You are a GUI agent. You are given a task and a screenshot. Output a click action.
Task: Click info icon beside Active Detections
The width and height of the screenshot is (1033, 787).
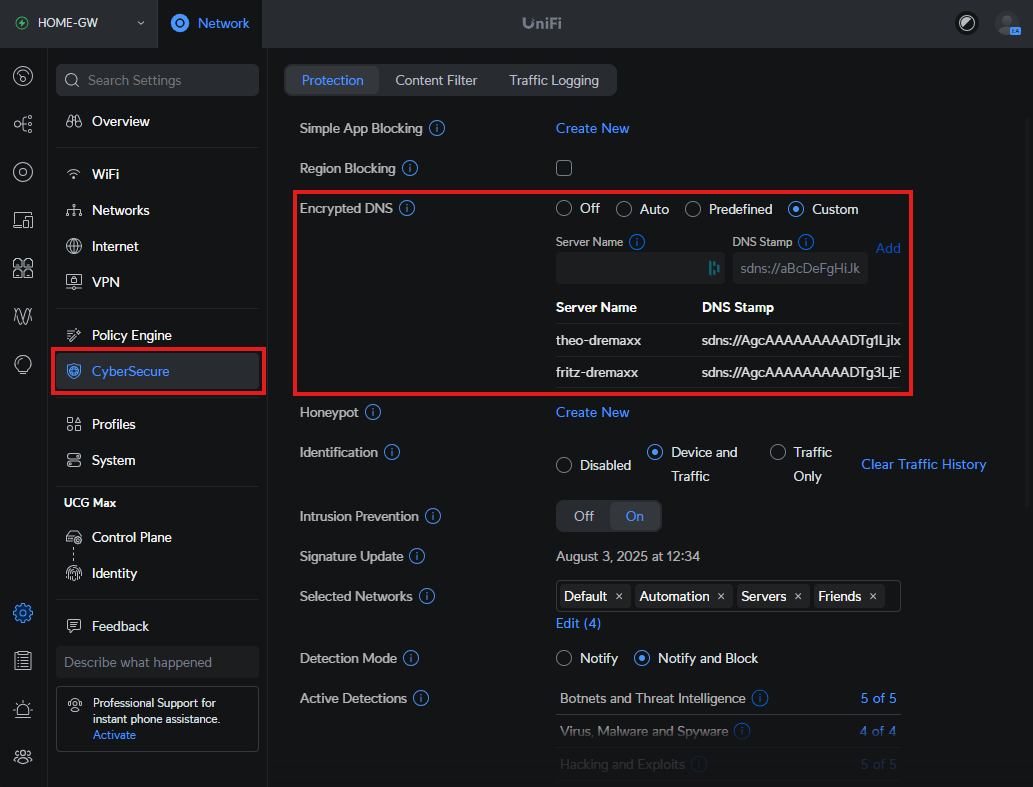click(421, 698)
